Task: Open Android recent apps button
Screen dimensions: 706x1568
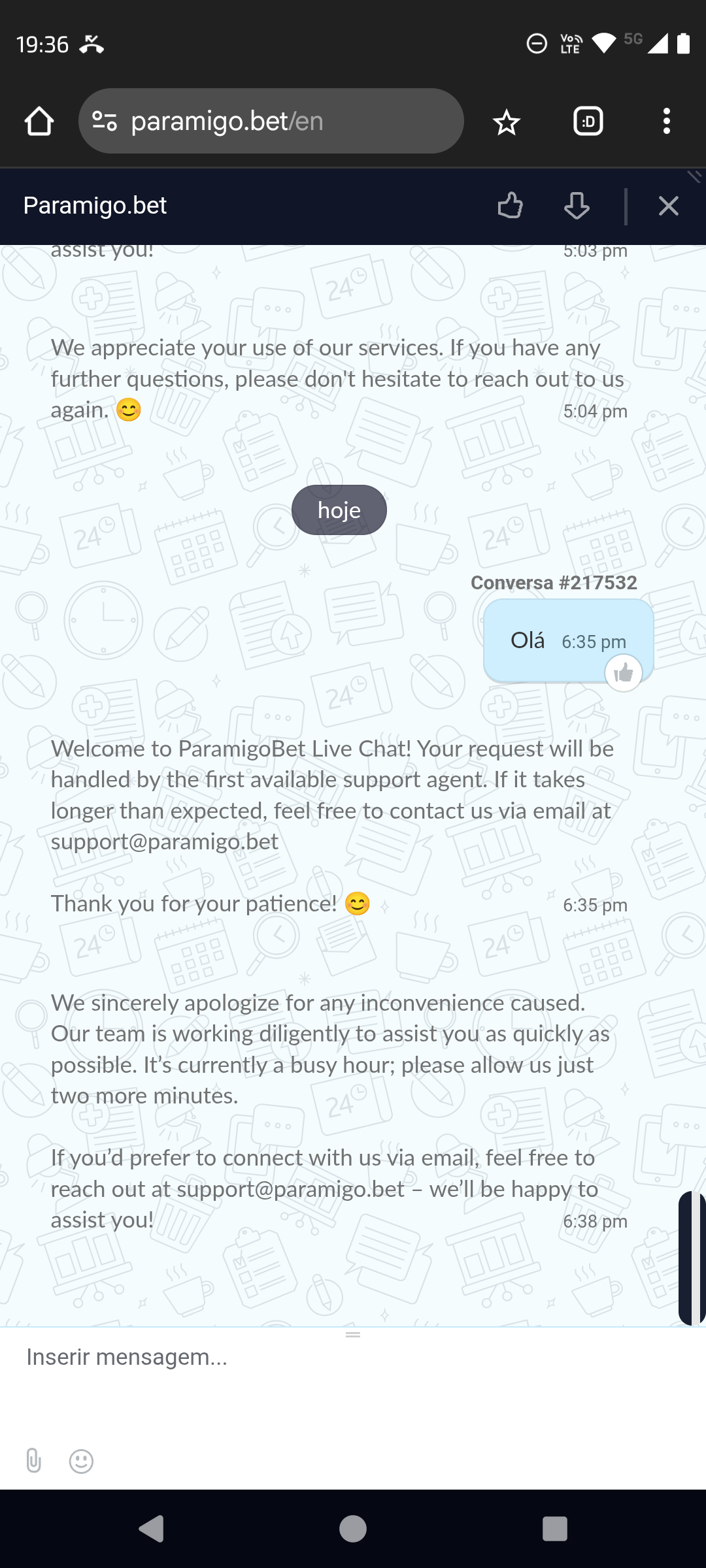Action: 554,1529
